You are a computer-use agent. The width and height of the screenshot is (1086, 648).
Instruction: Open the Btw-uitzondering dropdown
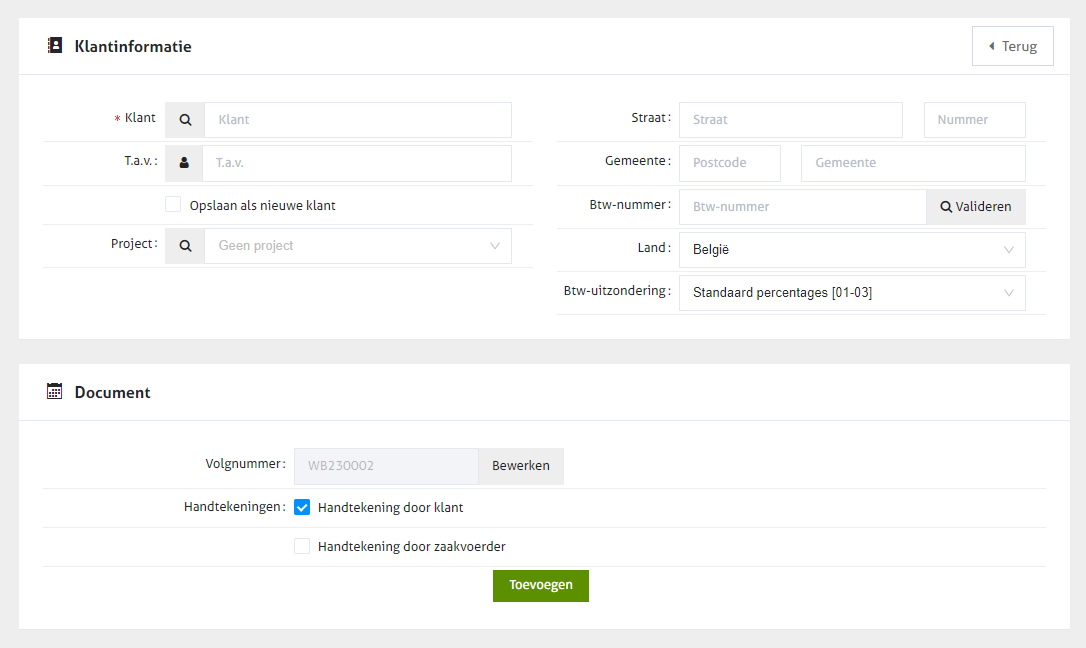851,293
